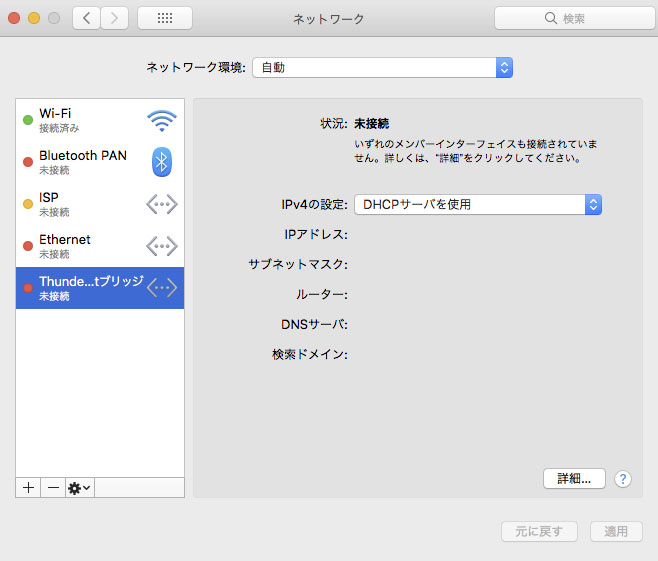Go back with the left arrow
Viewport: 658px width, 561px height.
coord(86,18)
